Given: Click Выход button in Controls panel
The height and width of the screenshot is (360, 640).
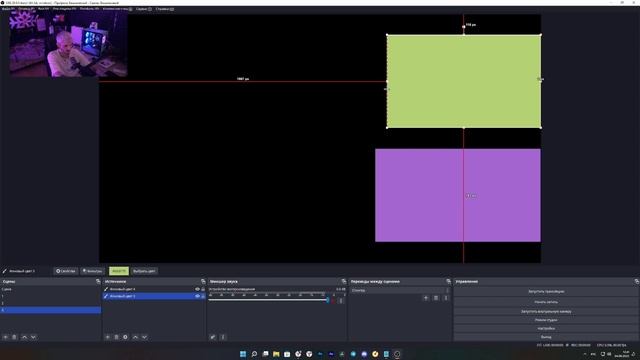Looking at the screenshot, I should click(546, 337).
